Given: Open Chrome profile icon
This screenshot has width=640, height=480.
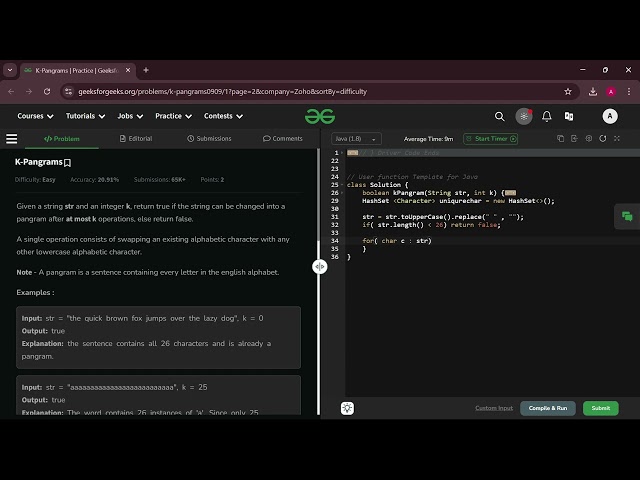Looking at the screenshot, I should point(611,91).
